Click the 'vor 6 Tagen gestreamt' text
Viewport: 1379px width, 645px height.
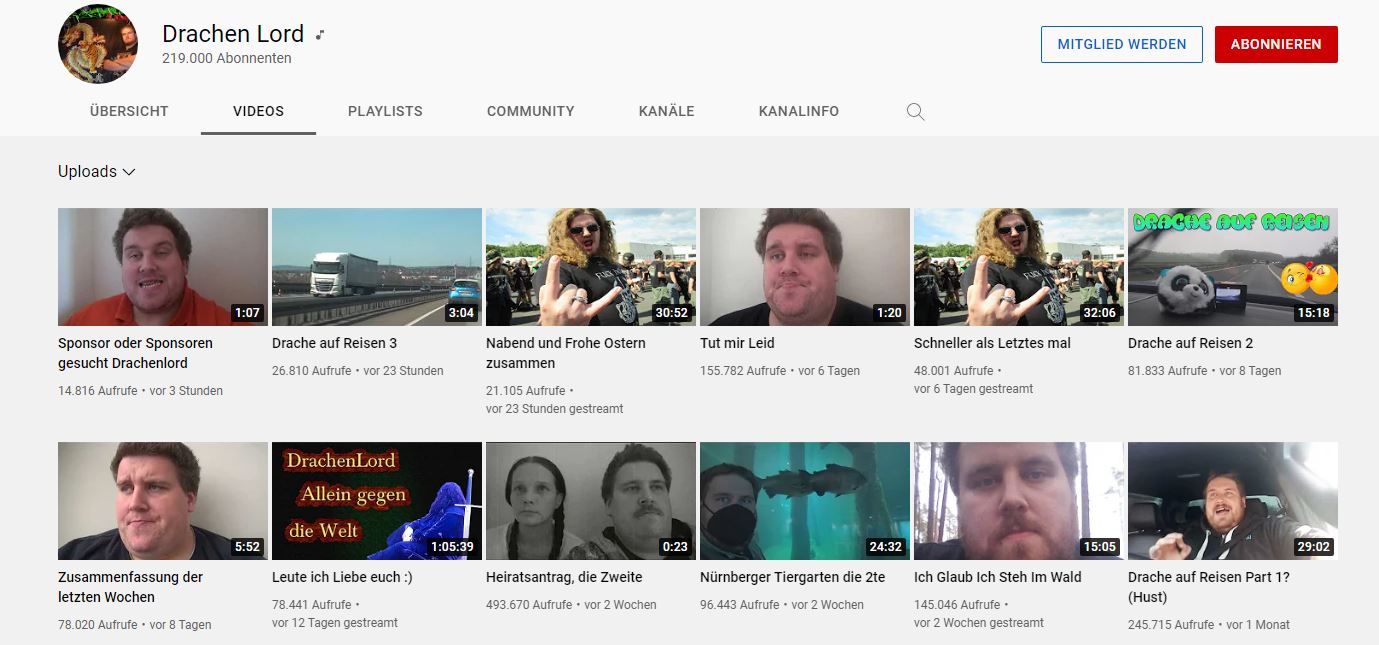click(x=974, y=389)
